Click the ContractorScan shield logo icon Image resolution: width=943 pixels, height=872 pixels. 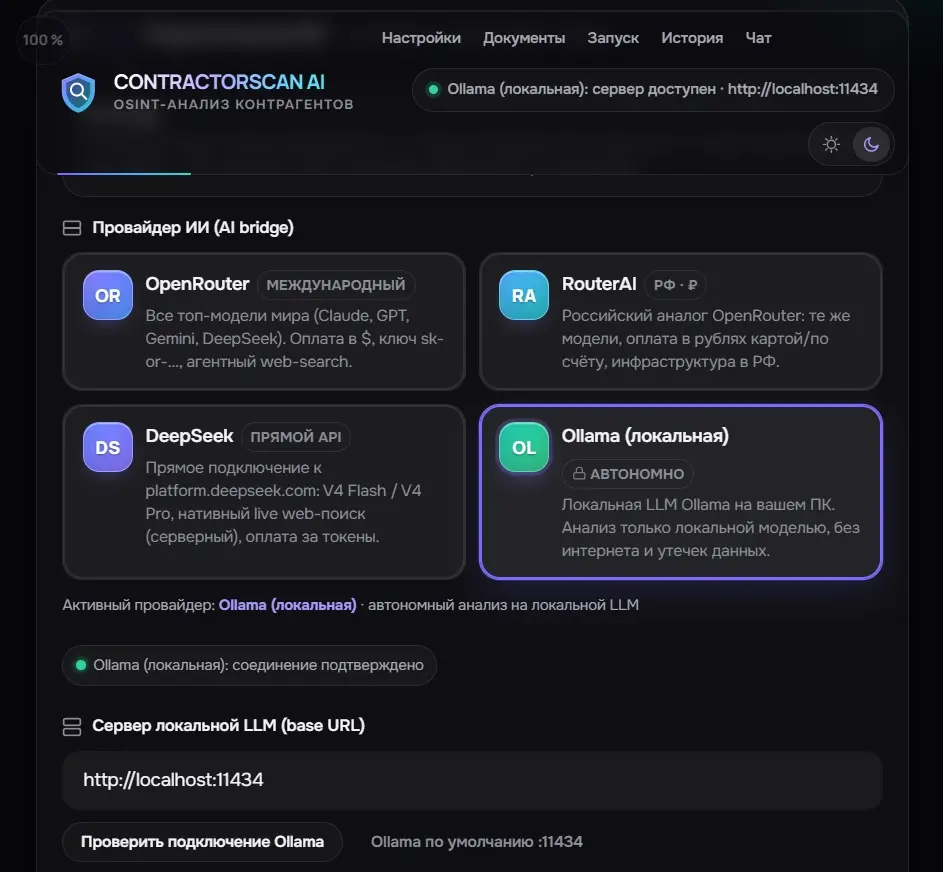click(x=78, y=93)
